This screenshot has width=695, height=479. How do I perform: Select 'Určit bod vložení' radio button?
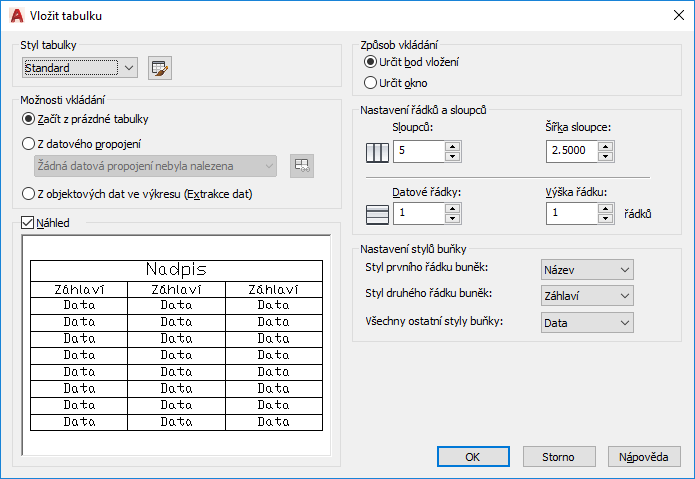click(370, 62)
